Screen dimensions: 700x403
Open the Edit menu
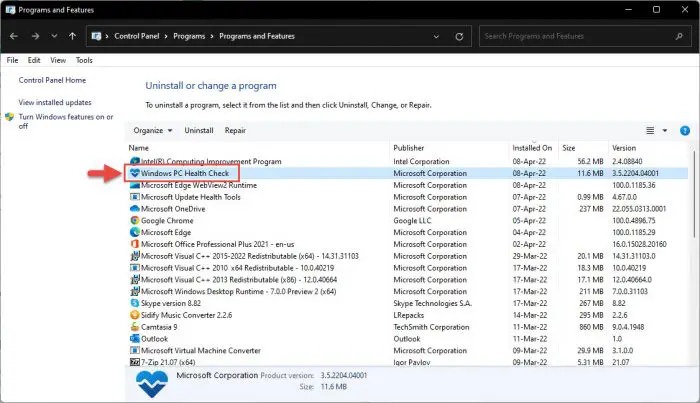(x=34, y=60)
